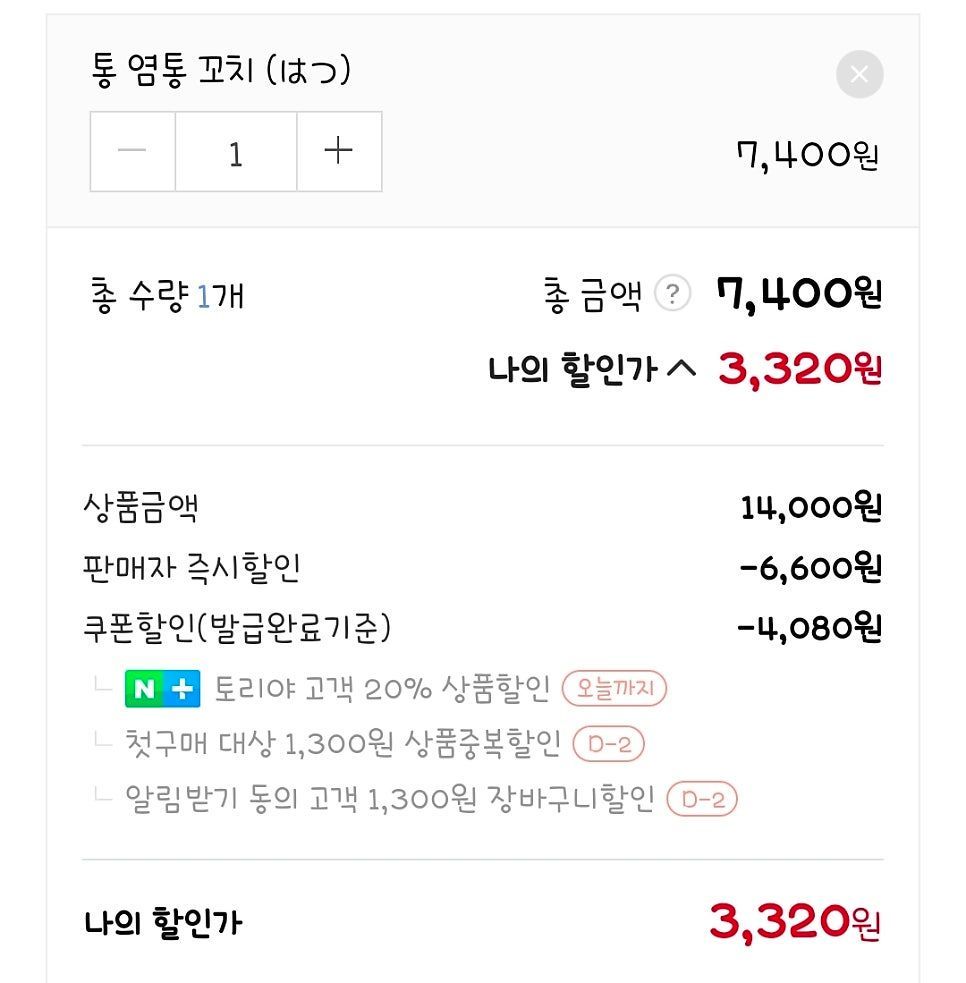
Task: Select 토리야 고객 20% 상품할인 coupon
Action: coord(382,689)
